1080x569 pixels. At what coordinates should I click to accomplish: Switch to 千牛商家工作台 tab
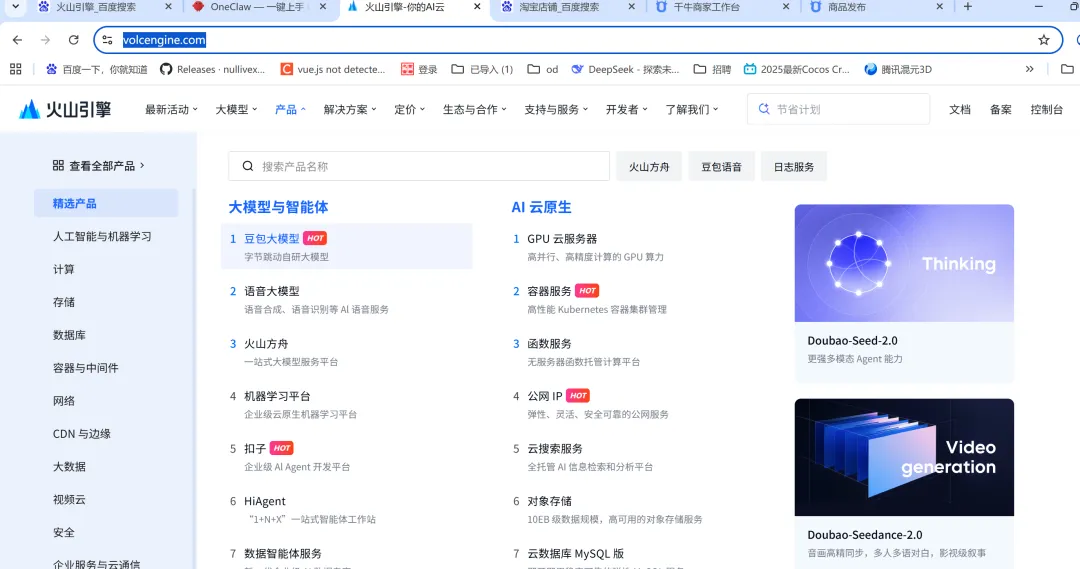click(x=709, y=7)
